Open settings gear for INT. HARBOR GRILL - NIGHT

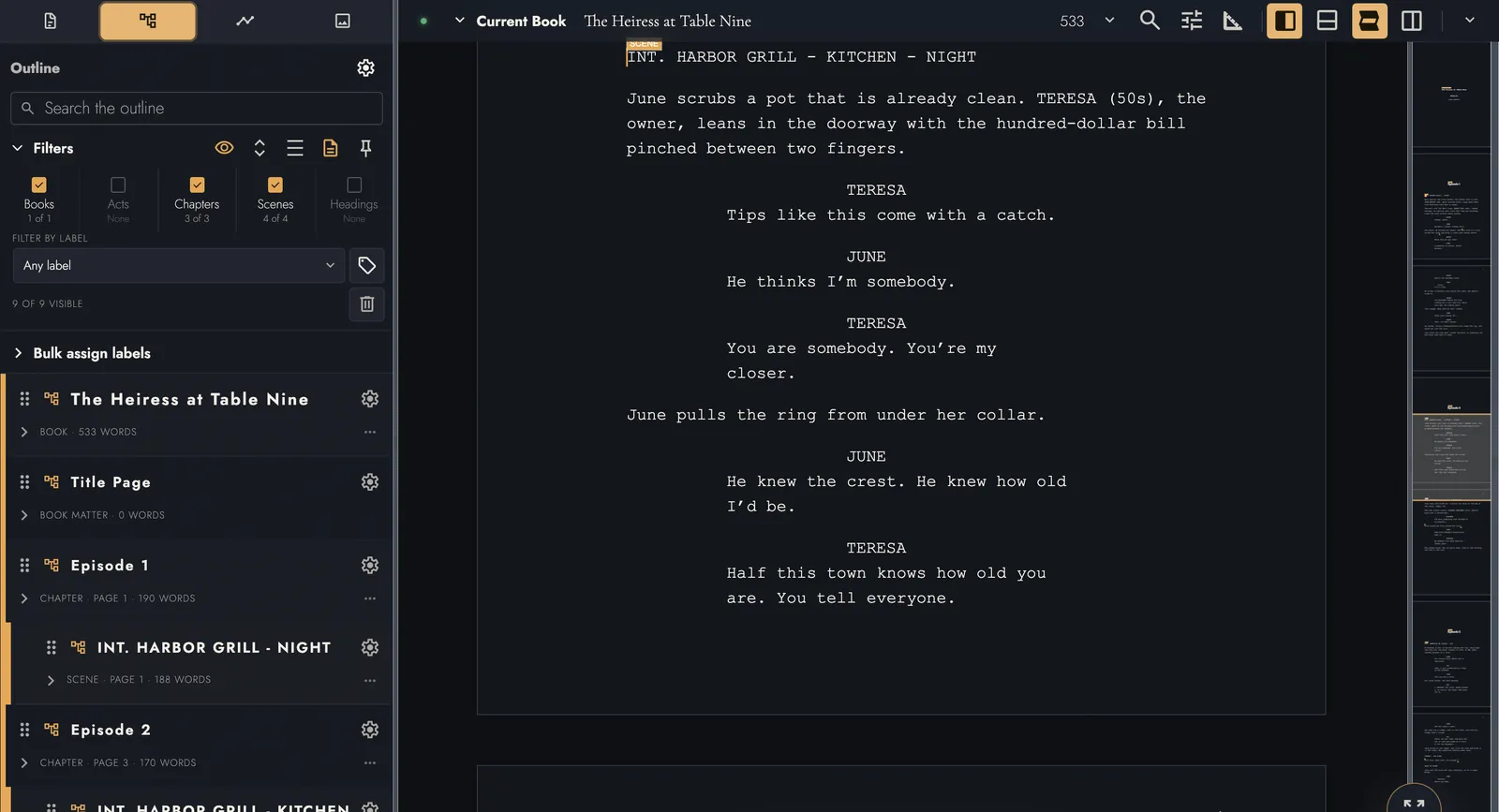pos(370,648)
